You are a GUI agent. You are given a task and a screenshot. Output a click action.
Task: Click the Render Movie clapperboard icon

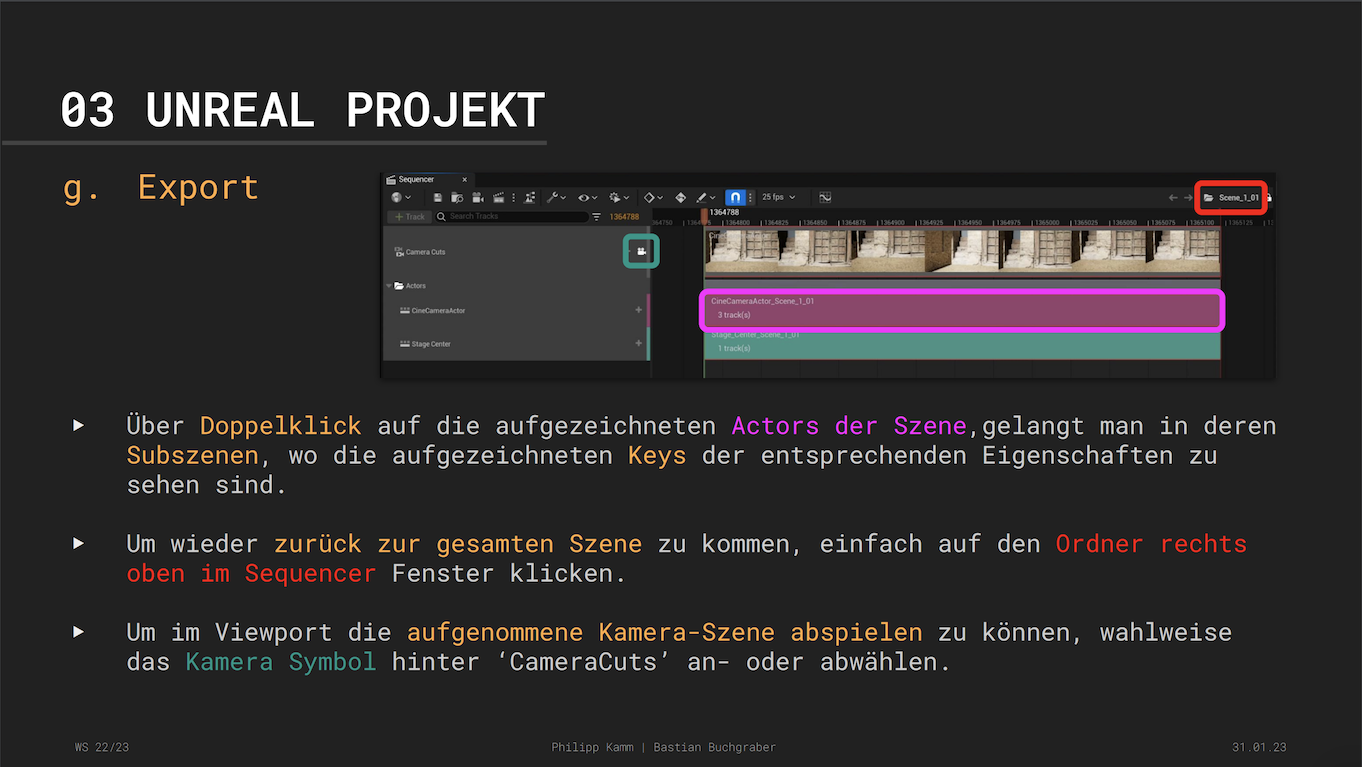pyautogui.click(x=498, y=198)
